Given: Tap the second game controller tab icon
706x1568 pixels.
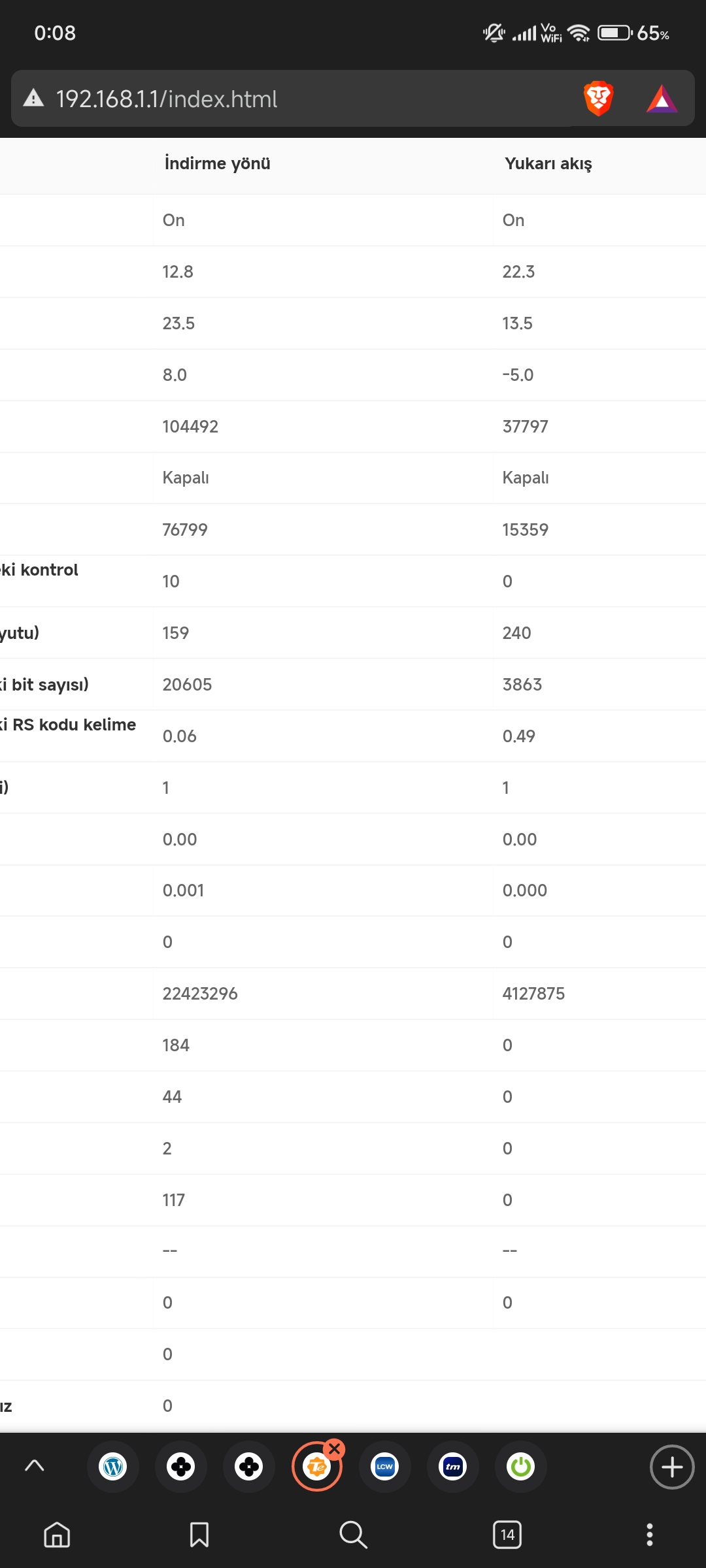Looking at the screenshot, I should tap(249, 1467).
